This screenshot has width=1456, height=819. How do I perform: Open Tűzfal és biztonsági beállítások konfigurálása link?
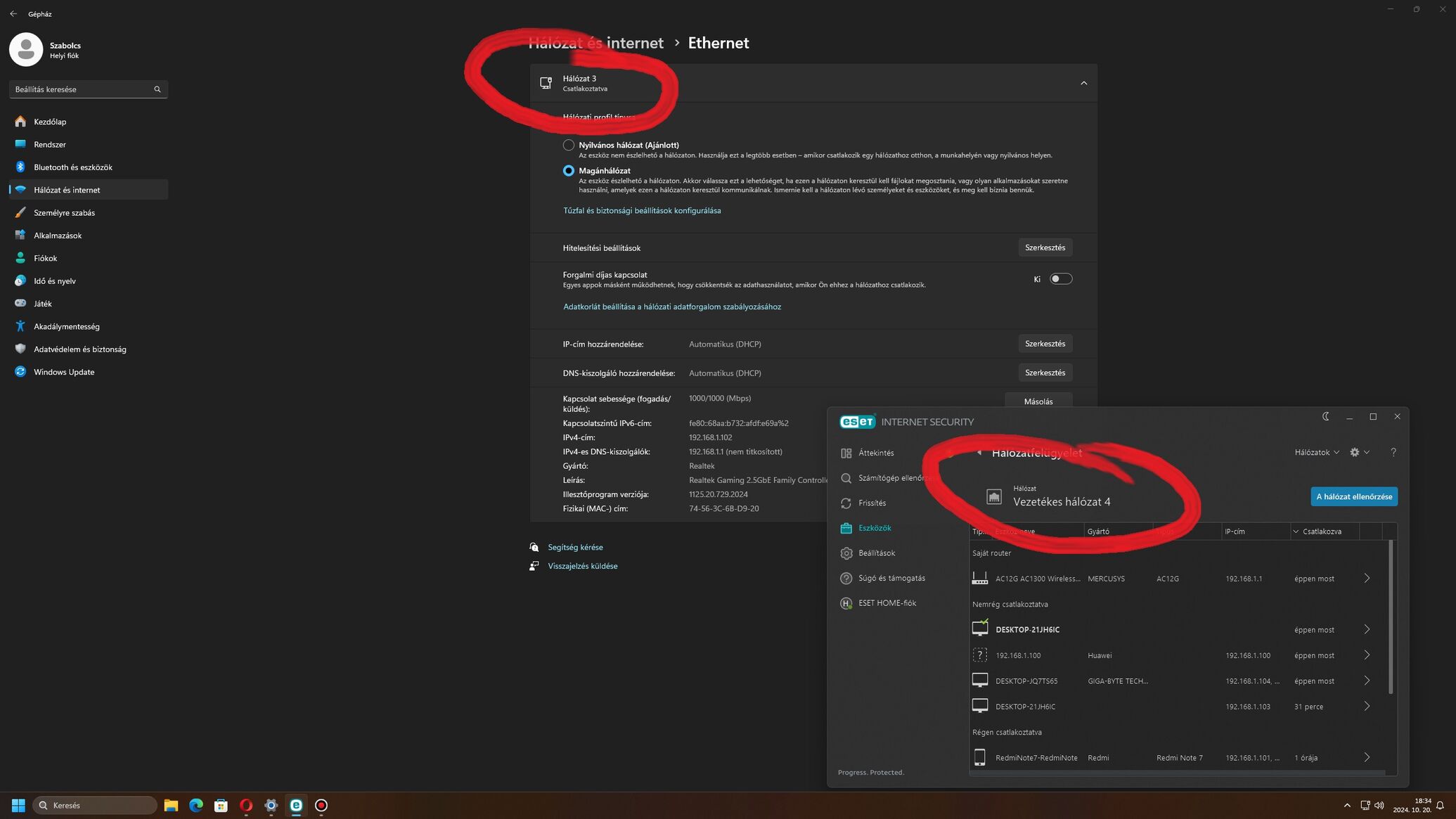(642, 210)
